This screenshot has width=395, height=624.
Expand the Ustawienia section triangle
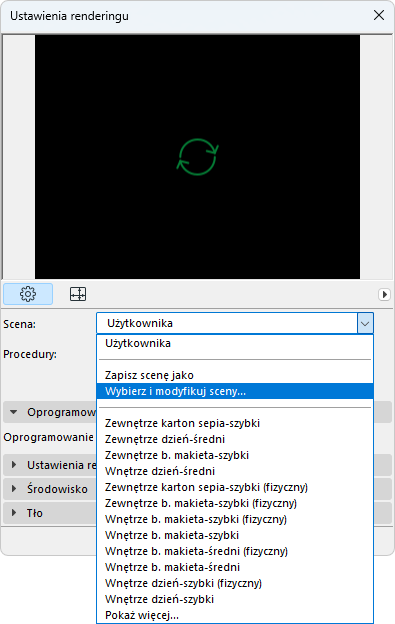coord(14,465)
